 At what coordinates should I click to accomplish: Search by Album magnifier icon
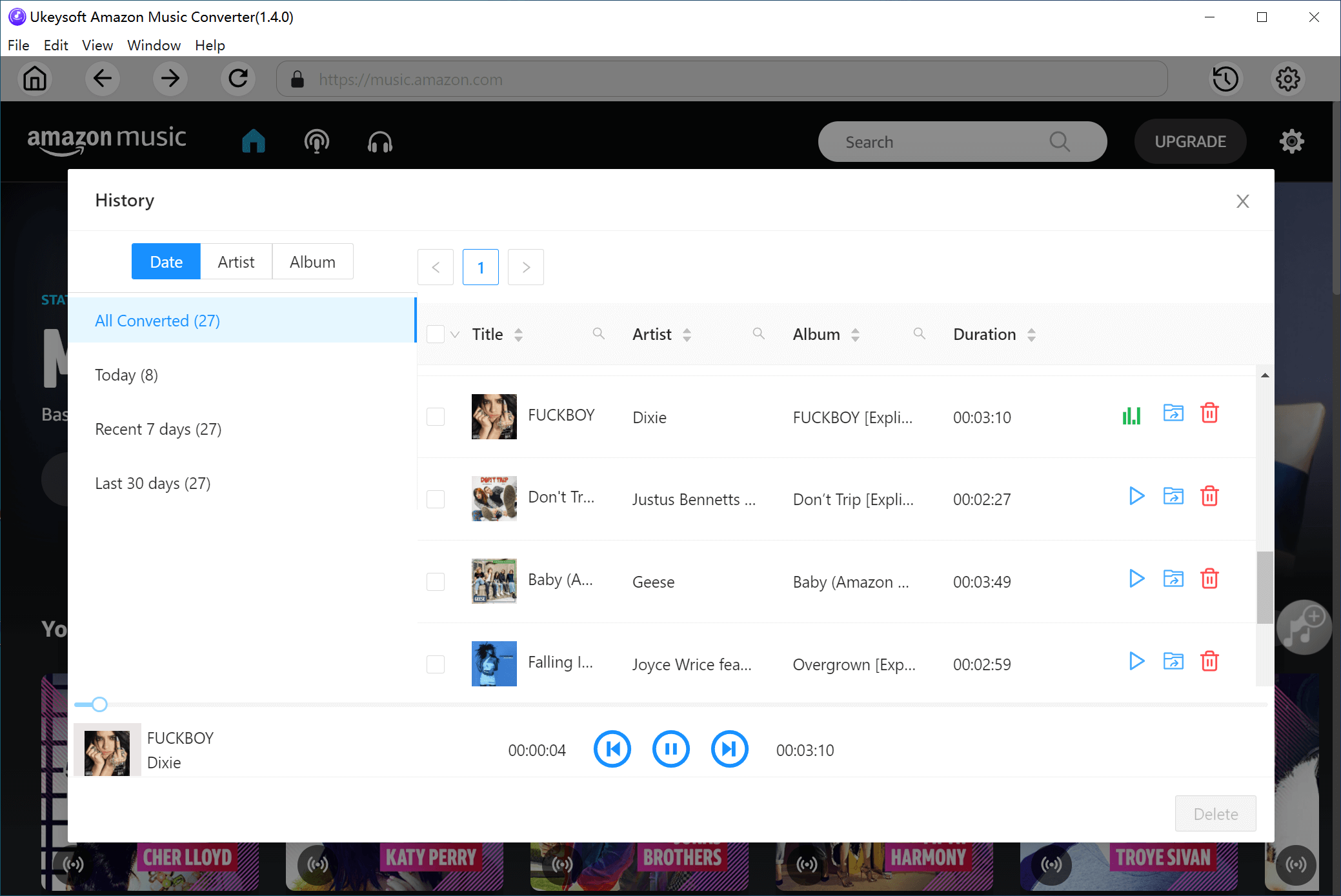tap(919, 334)
